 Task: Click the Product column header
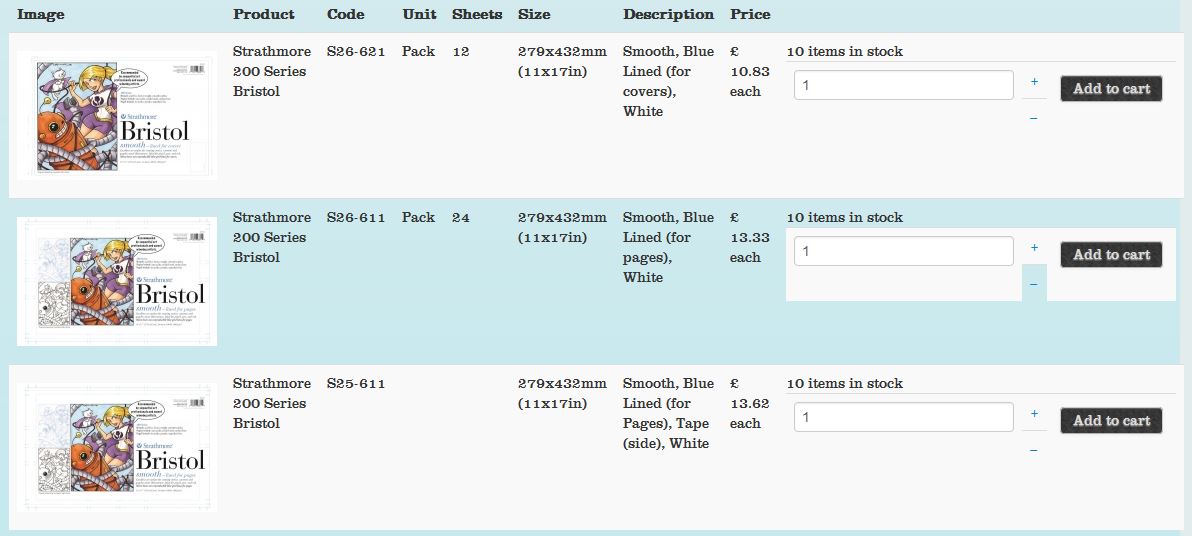click(264, 14)
